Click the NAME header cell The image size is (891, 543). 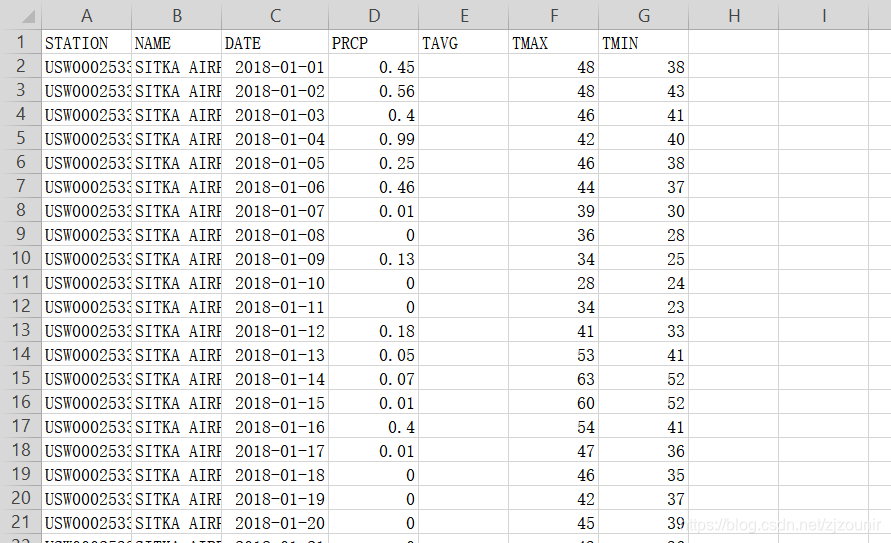coord(177,43)
